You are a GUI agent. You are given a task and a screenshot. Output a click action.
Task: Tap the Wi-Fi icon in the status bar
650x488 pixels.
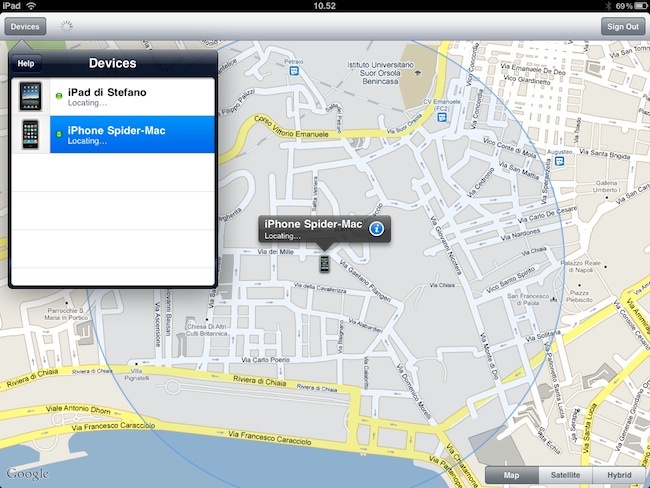31,6
